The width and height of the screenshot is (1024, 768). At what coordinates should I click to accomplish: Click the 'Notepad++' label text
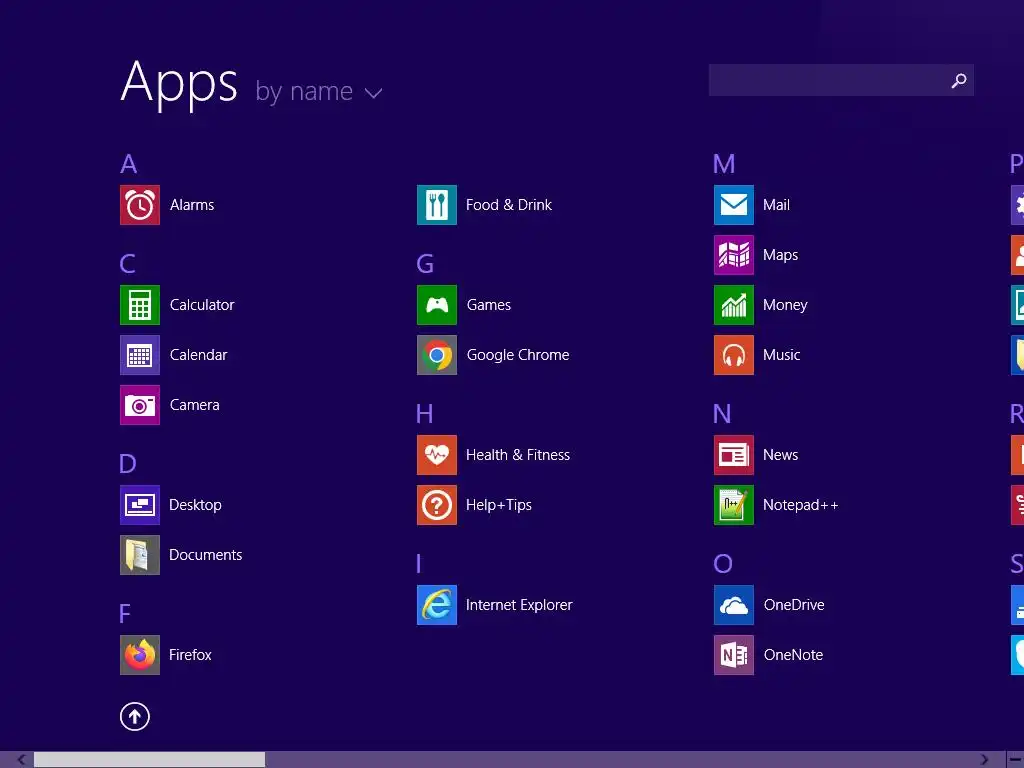tap(801, 505)
